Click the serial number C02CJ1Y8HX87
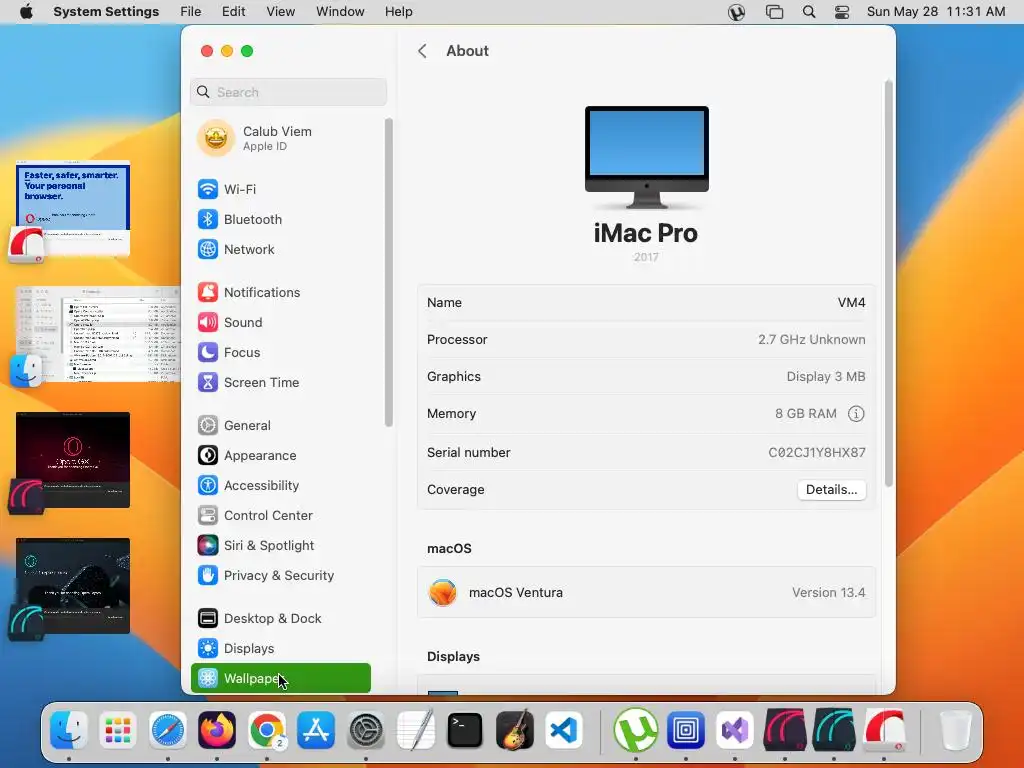The image size is (1024, 768). click(816, 453)
